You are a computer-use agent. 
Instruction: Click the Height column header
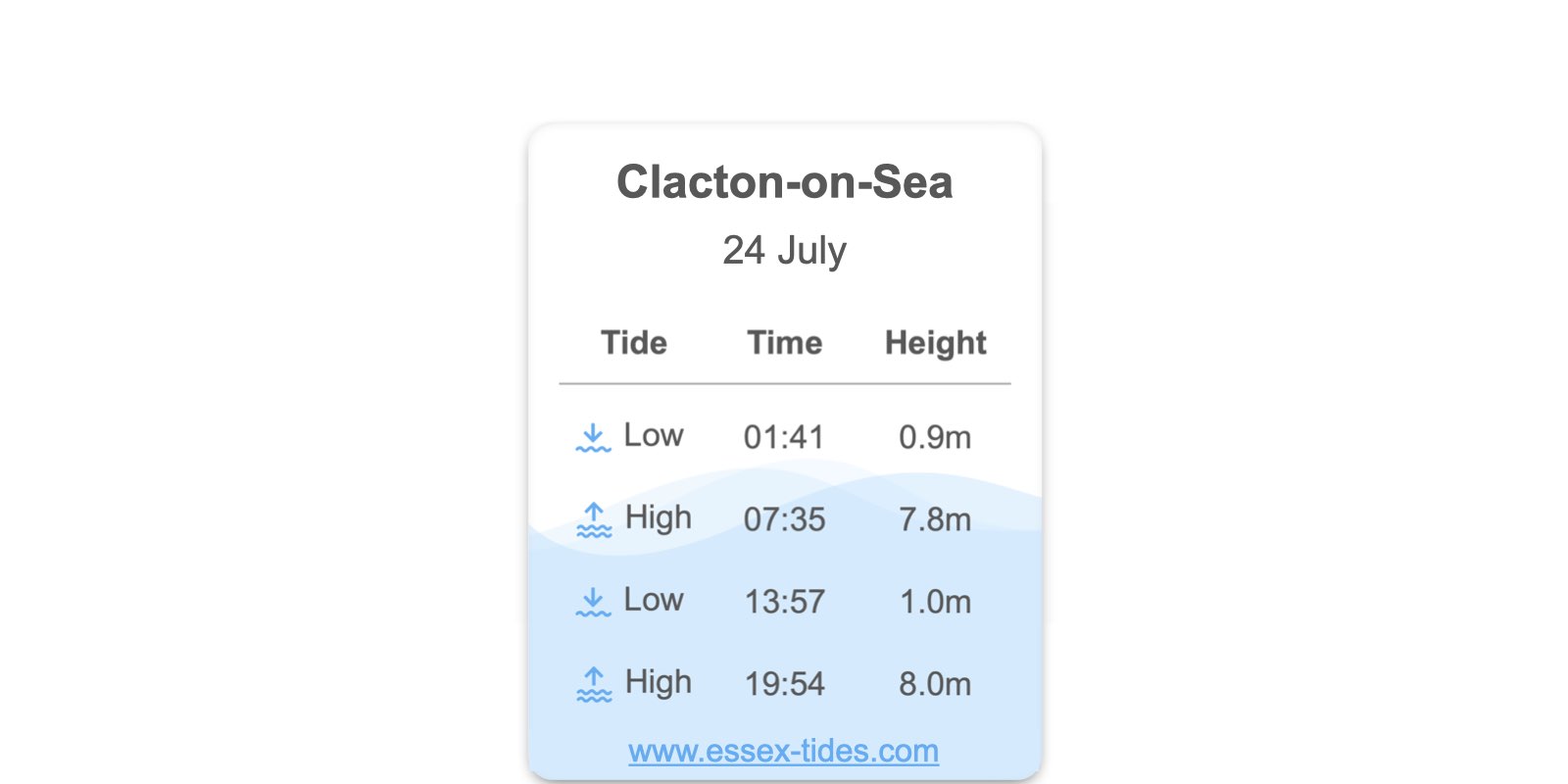click(936, 344)
